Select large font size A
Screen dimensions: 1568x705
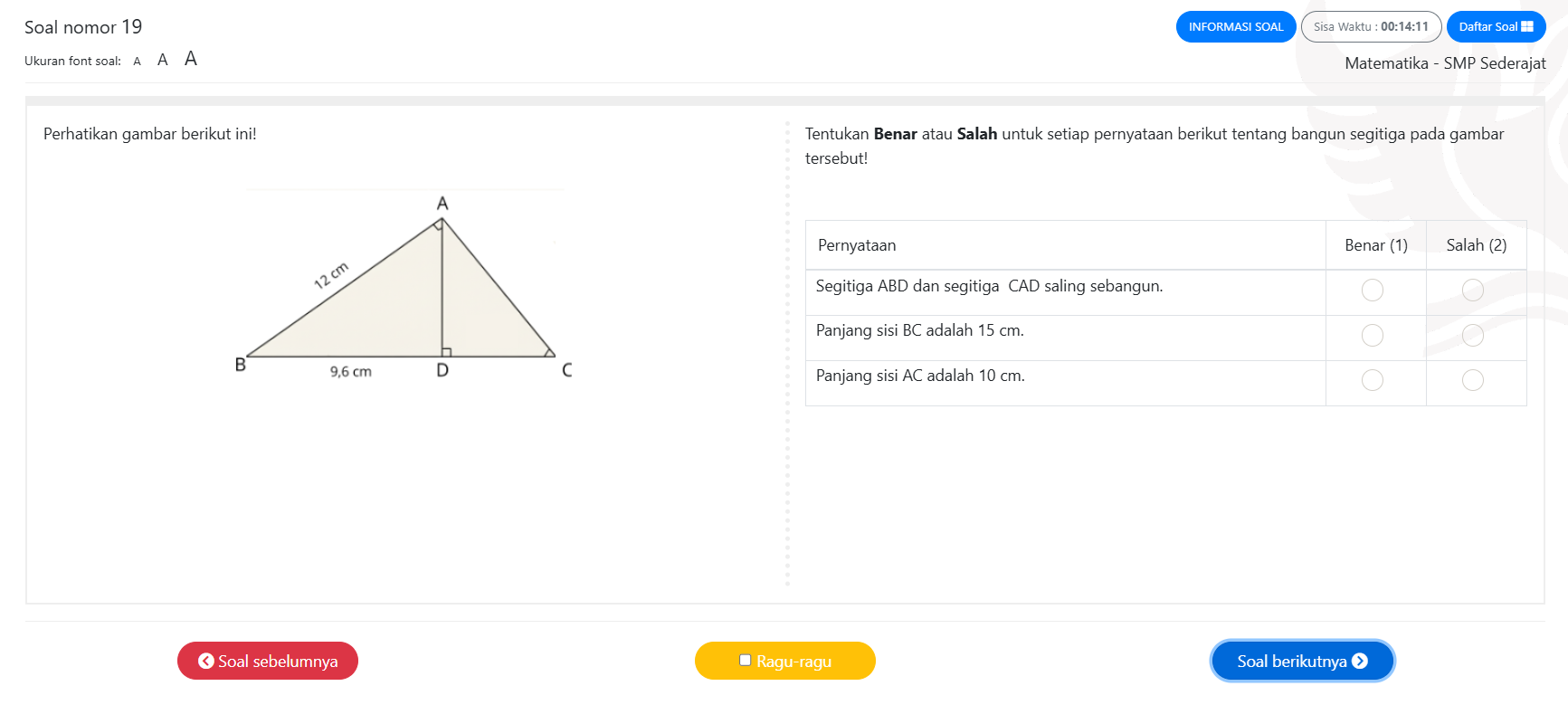pos(191,60)
